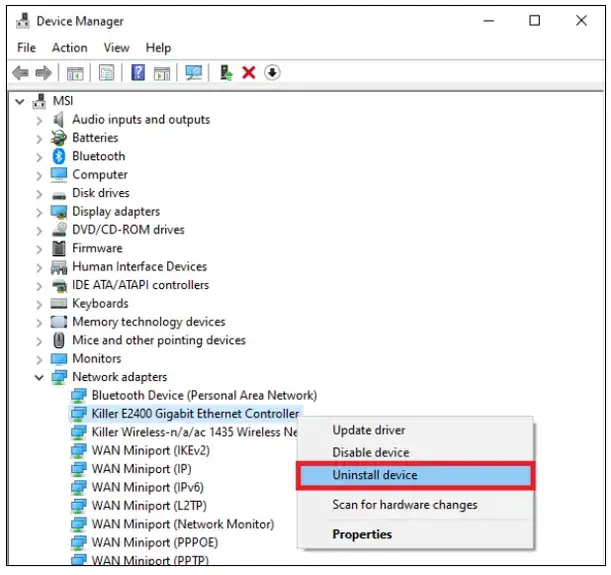Click the Human Interface Devices icon
611x575 pixels.
coord(59,267)
